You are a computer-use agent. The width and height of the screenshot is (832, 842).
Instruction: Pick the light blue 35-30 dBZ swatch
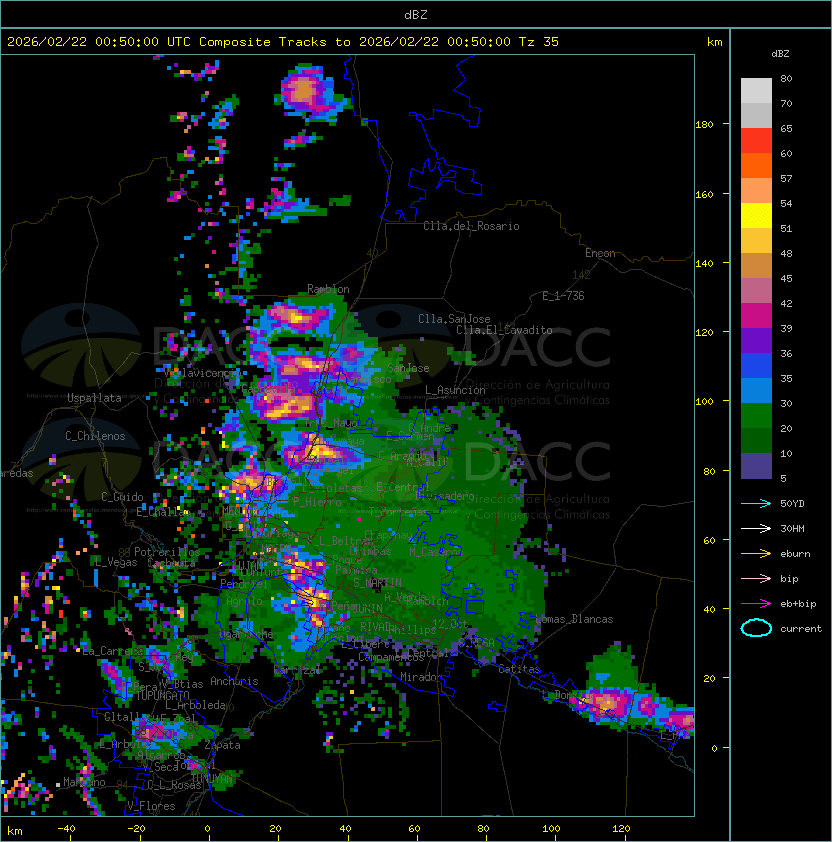pos(756,390)
